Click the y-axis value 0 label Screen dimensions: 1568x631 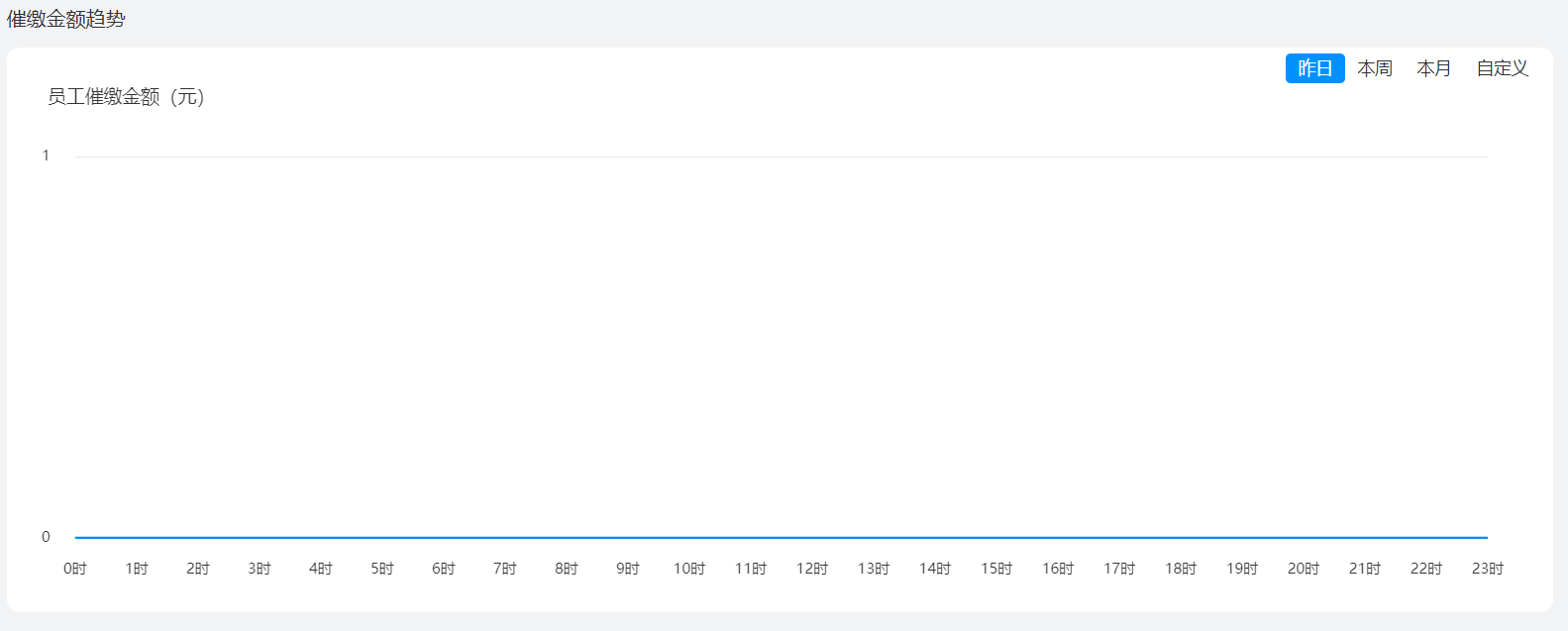click(46, 537)
